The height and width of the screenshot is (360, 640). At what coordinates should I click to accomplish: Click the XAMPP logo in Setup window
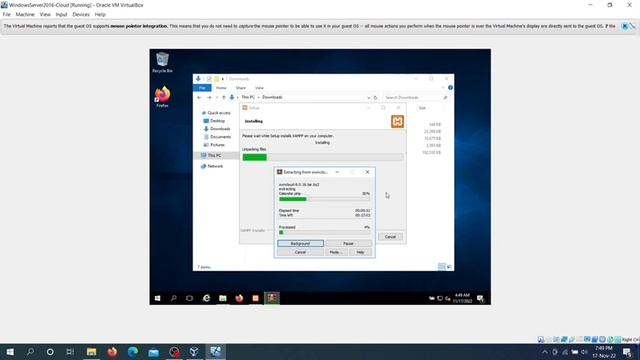point(397,121)
